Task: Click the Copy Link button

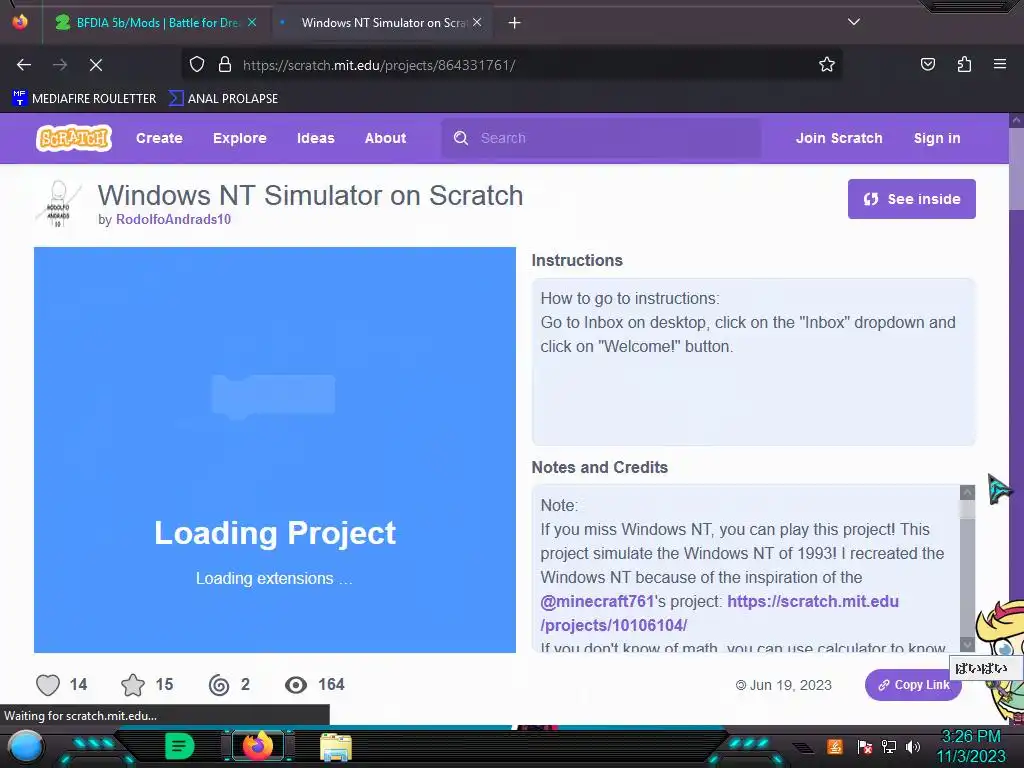Action: click(x=913, y=685)
